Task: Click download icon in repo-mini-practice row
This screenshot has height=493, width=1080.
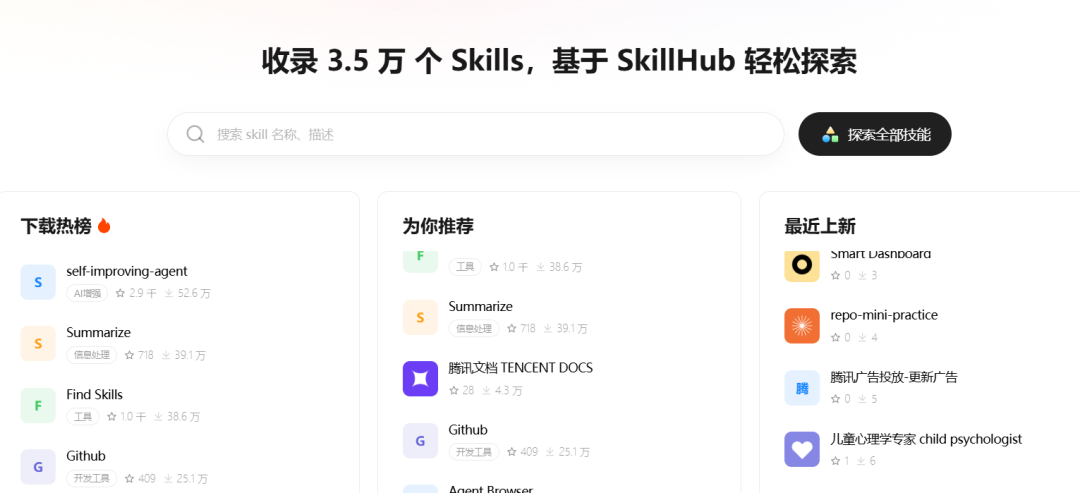Action: (861, 337)
